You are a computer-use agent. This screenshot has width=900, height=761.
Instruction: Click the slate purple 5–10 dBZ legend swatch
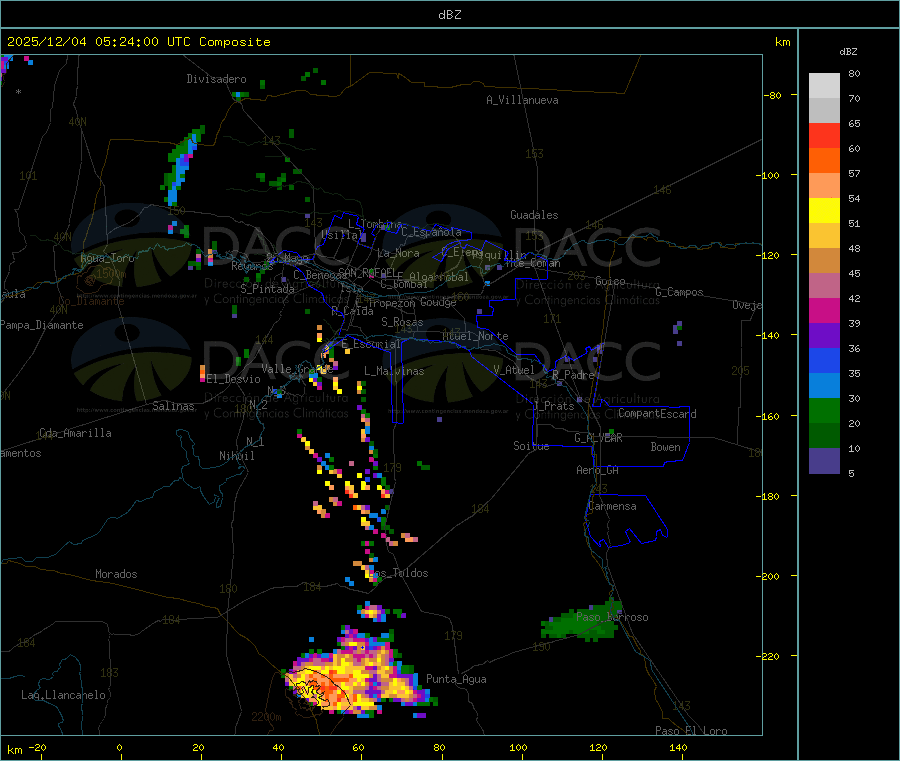pyautogui.click(x=824, y=461)
